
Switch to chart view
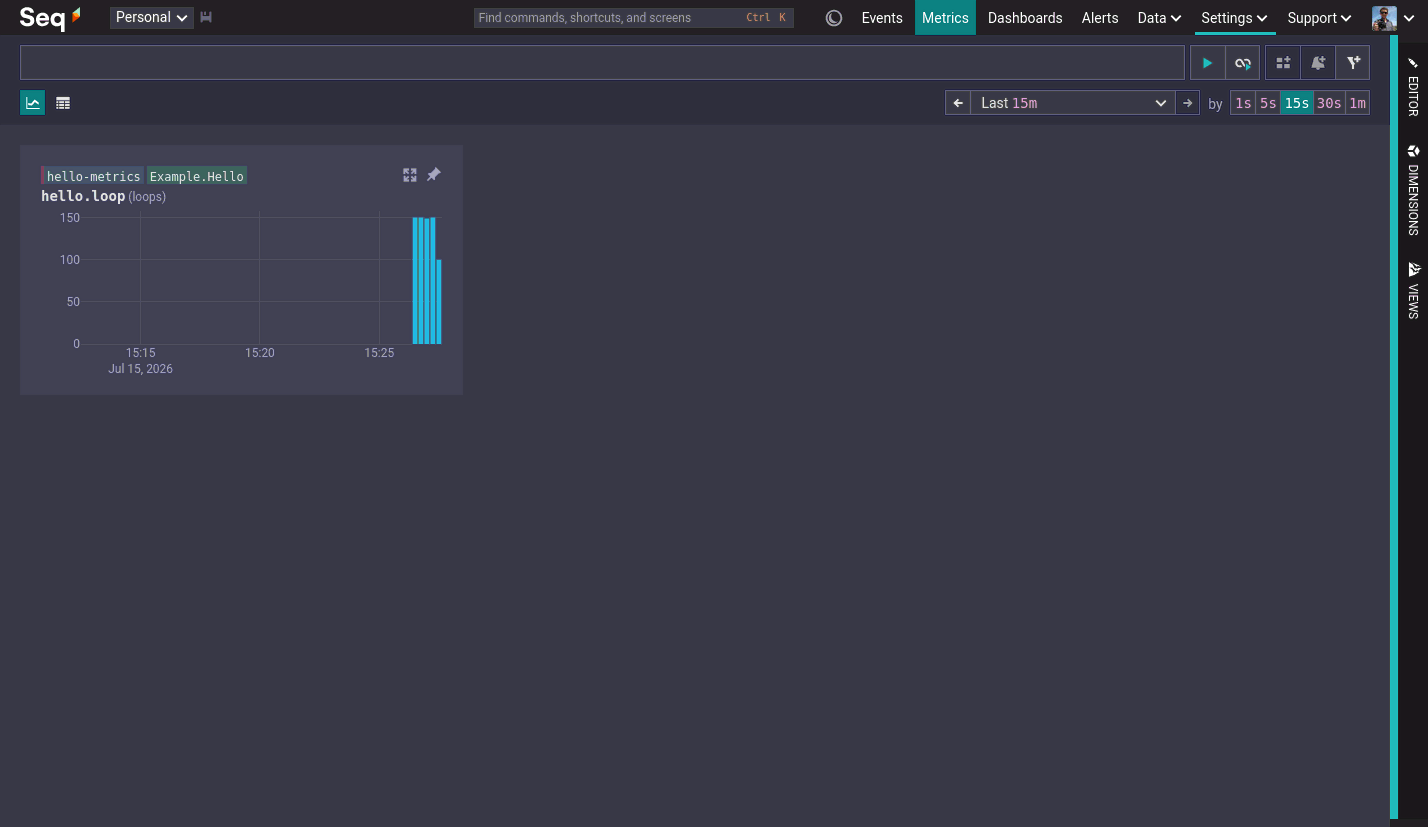(33, 103)
